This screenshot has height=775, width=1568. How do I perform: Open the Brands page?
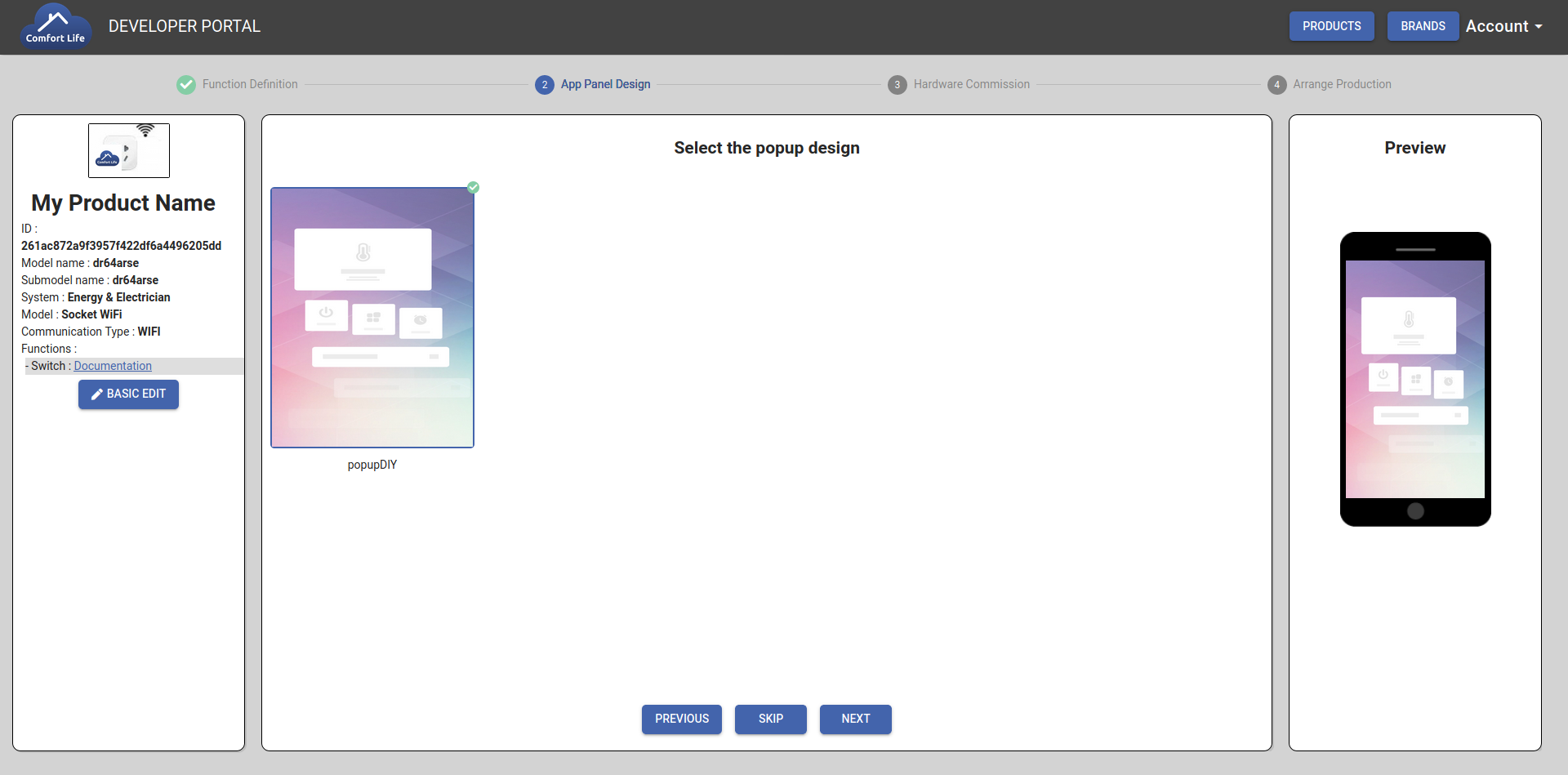[1423, 26]
